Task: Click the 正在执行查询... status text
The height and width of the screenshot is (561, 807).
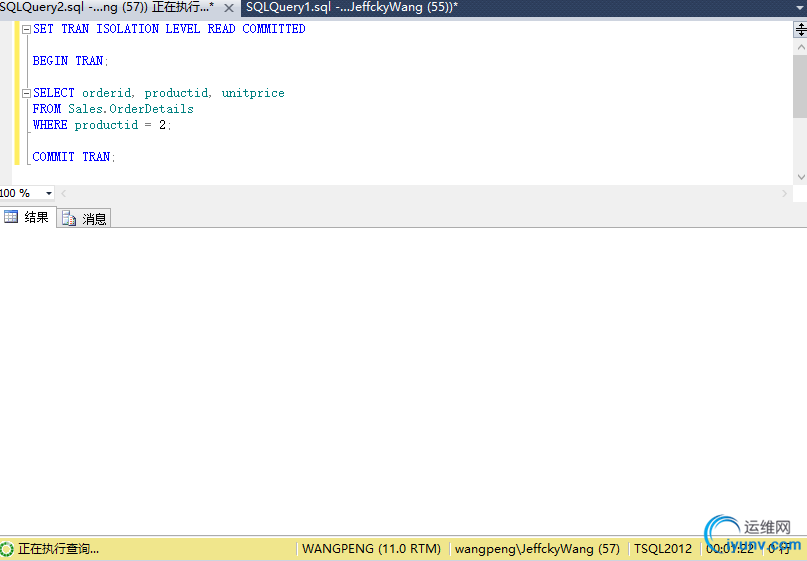Action: [x=59, y=549]
